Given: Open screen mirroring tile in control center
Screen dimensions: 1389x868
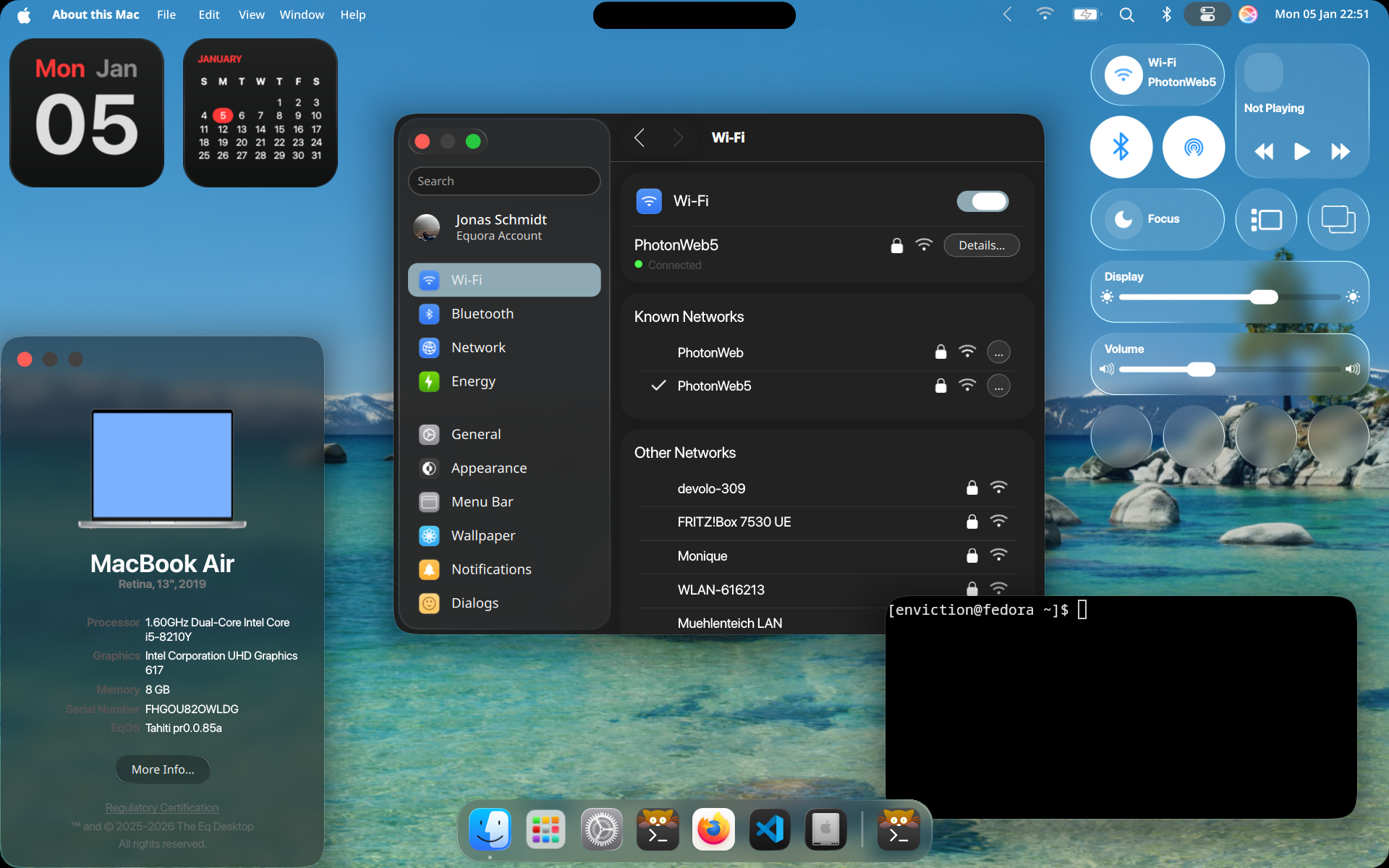Looking at the screenshot, I should pyautogui.click(x=1338, y=219).
